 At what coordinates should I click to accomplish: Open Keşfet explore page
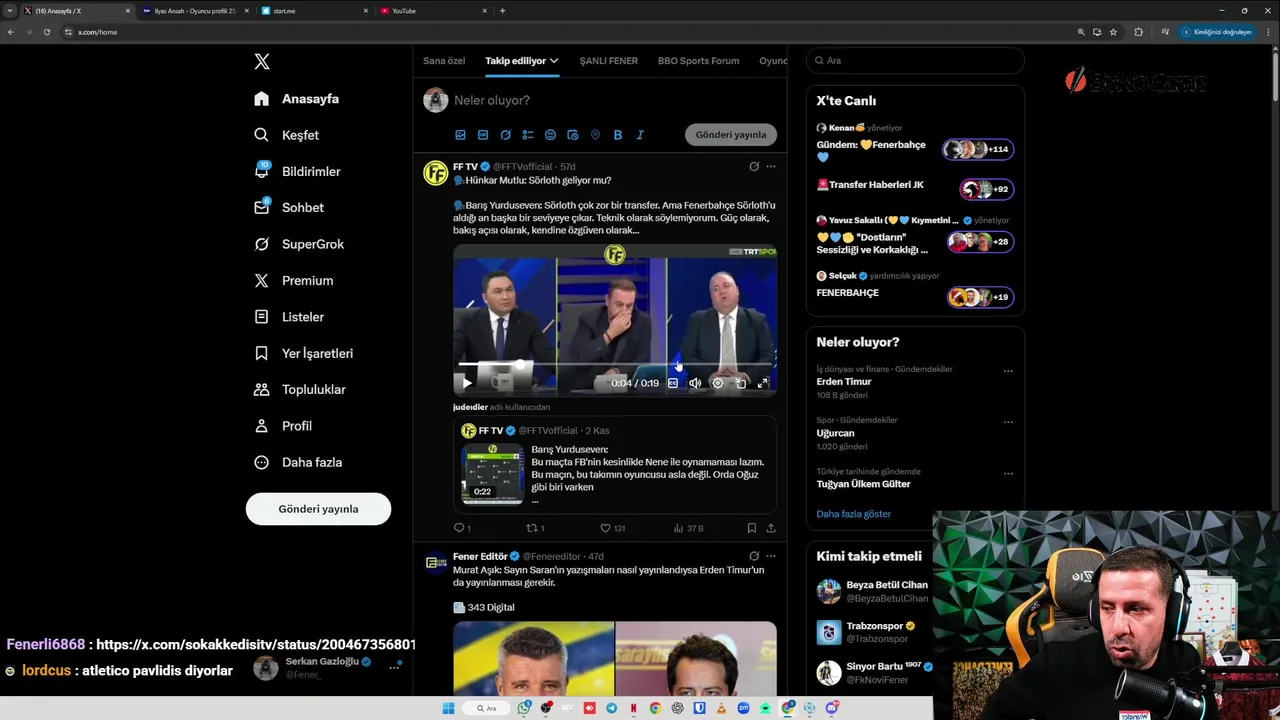286,135
